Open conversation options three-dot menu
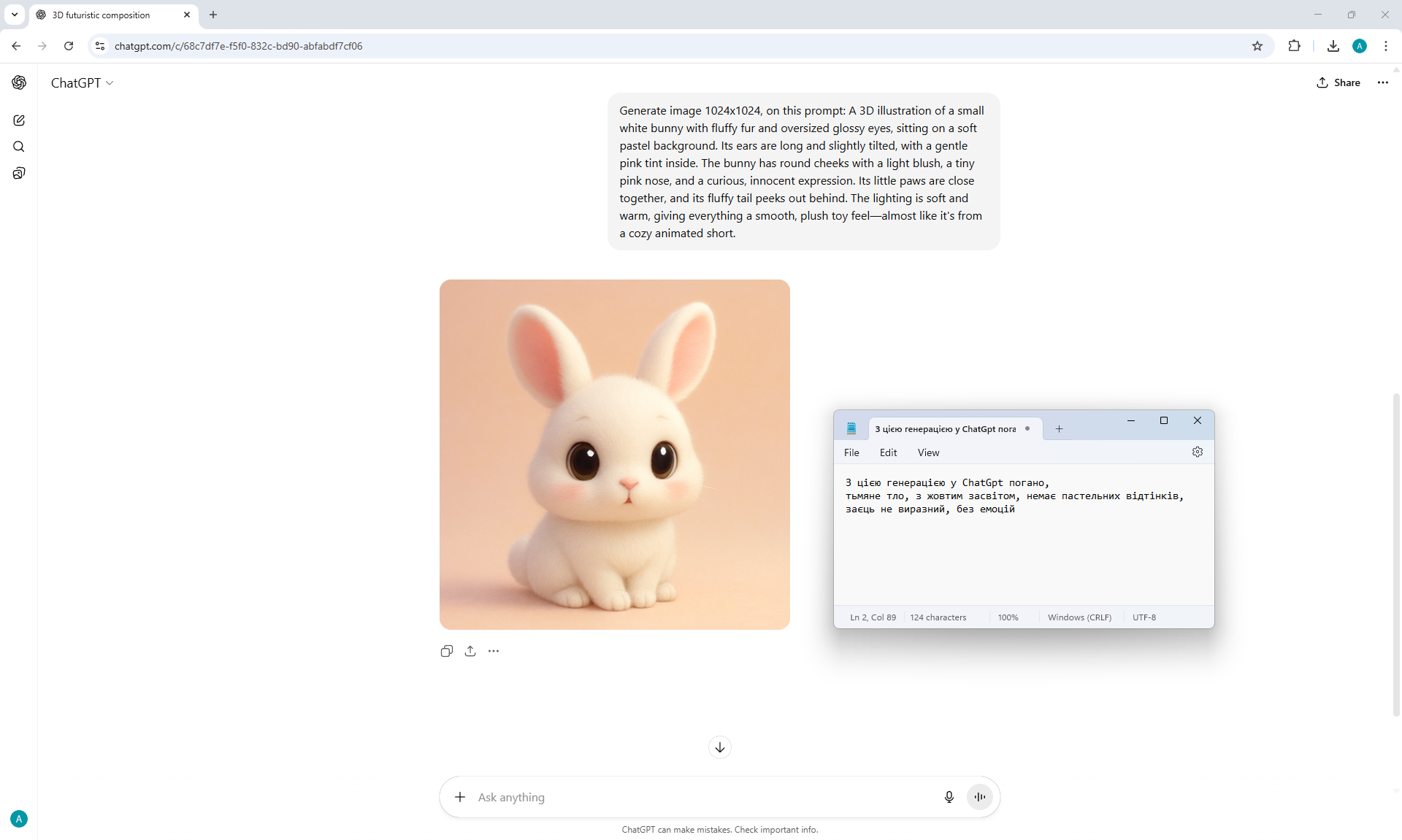This screenshot has width=1402, height=840. click(x=1382, y=82)
